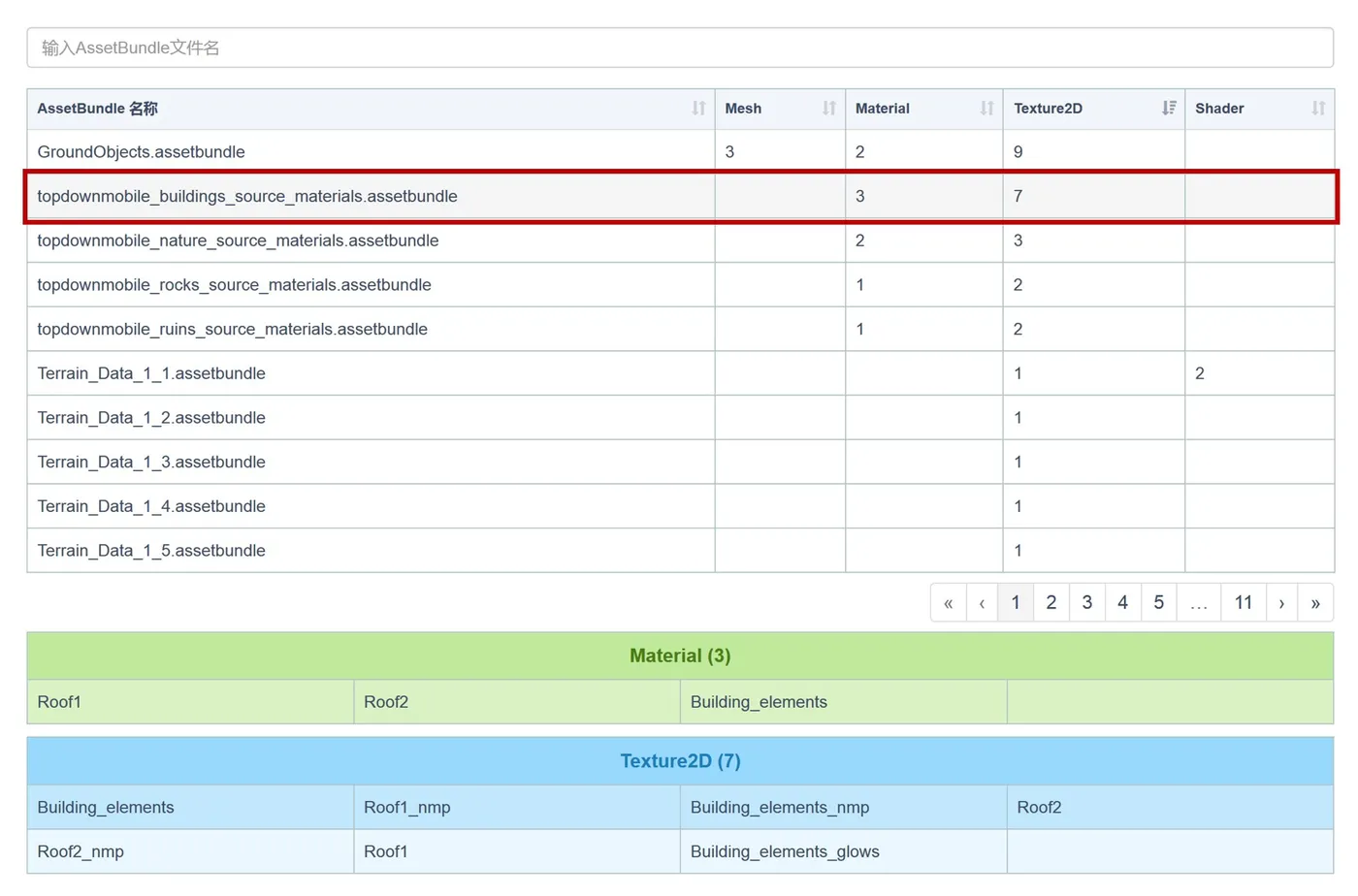Image resolution: width=1358 pixels, height=896 pixels.
Task: Select Terrain_Data_1_4.assetbundle row
Action: tap(680, 506)
